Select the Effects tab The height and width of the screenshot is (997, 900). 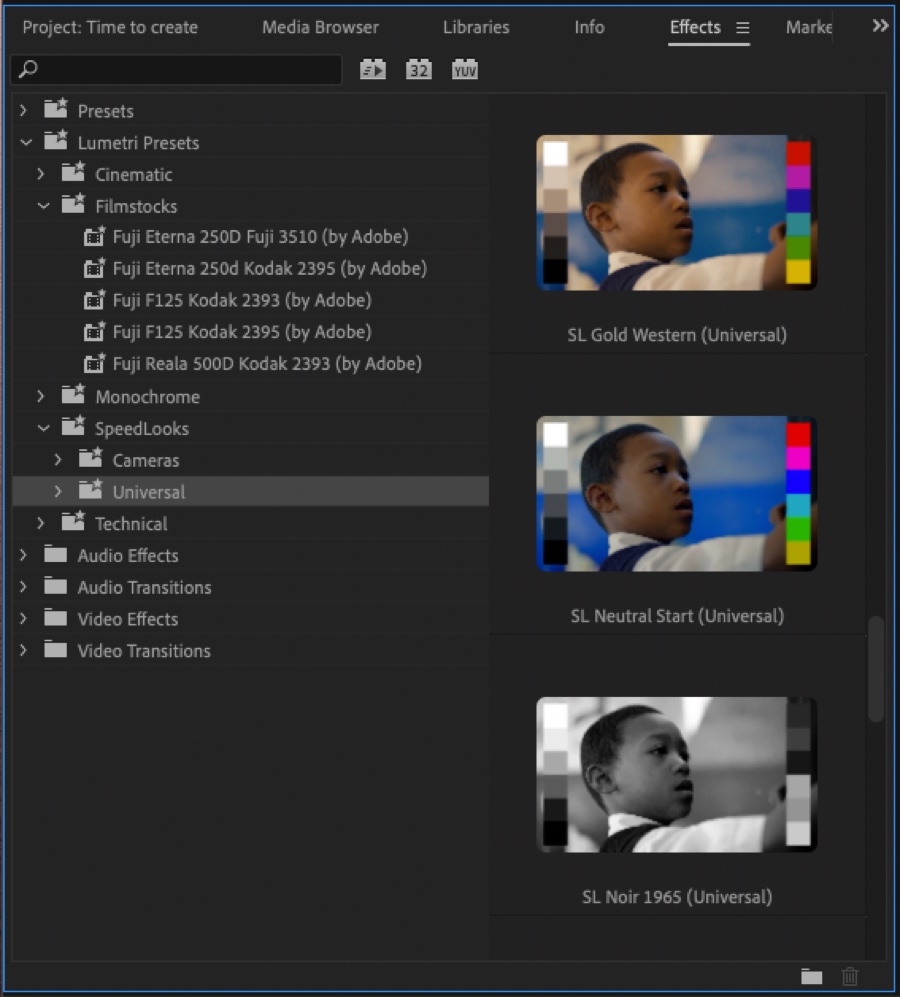click(695, 27)
